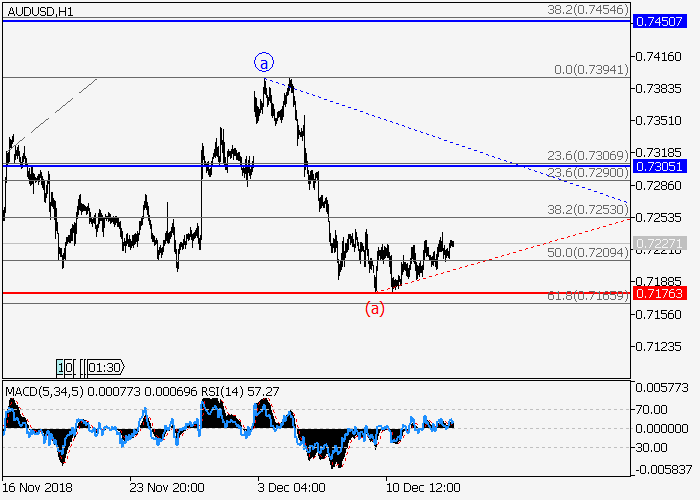Click the '10 Dec 12:00' time axis label
This screenshot has height=500, width=700.
click(423, 488)
